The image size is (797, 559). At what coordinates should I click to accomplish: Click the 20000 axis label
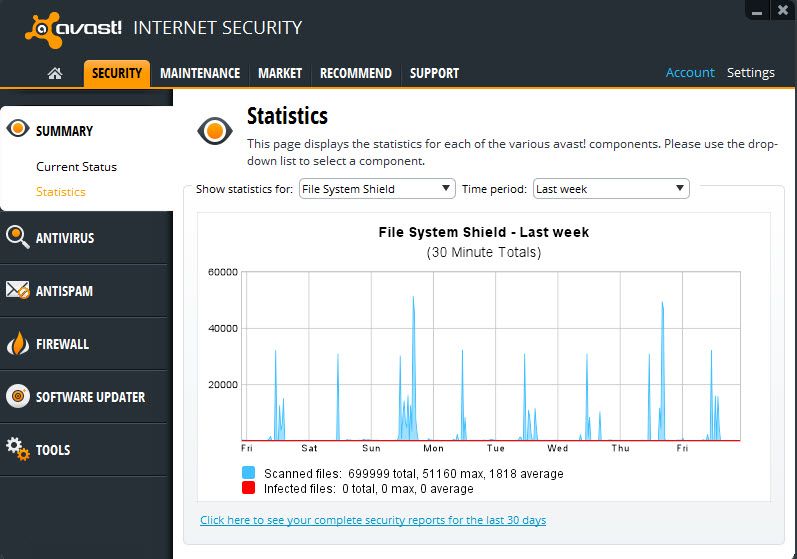click(223, 385)
